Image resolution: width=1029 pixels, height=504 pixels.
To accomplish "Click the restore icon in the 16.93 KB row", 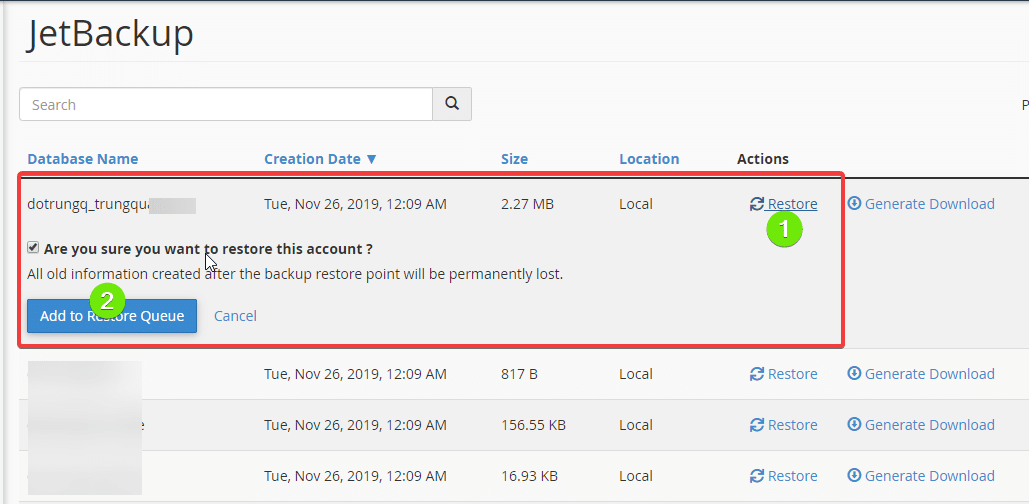I will point(757,476).
